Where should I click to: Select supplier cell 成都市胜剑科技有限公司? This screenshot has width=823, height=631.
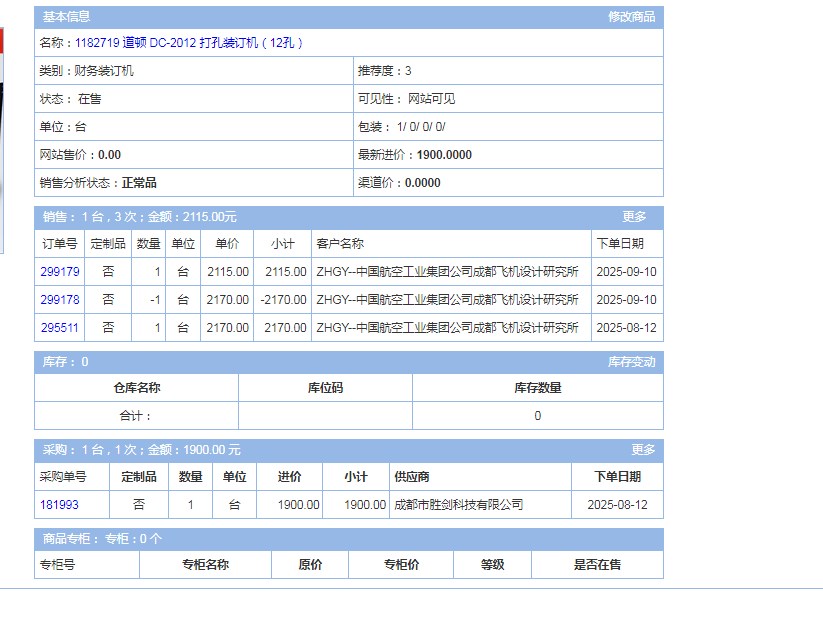(x=458, y=505)
